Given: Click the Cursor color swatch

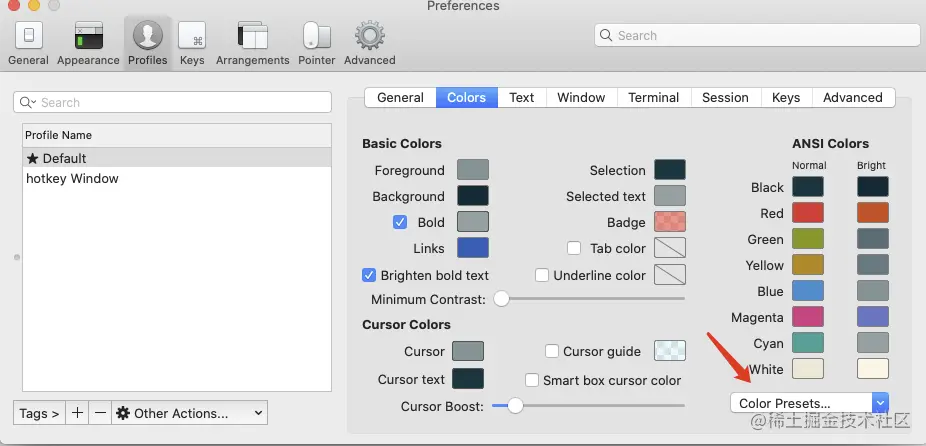Looking at the screenshot, I should (468, 351).
